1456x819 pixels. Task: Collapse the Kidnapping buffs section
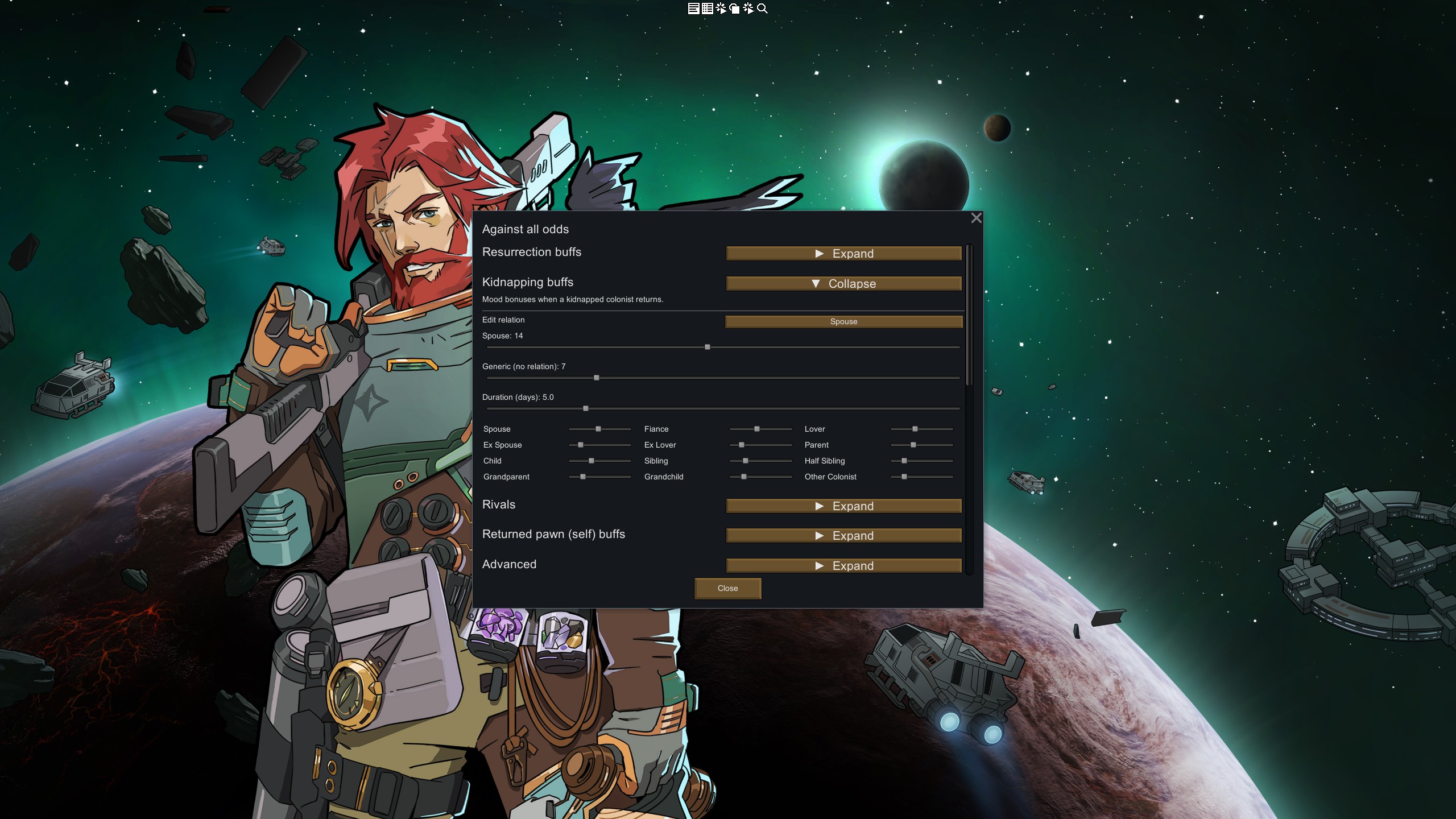(844, 284)
